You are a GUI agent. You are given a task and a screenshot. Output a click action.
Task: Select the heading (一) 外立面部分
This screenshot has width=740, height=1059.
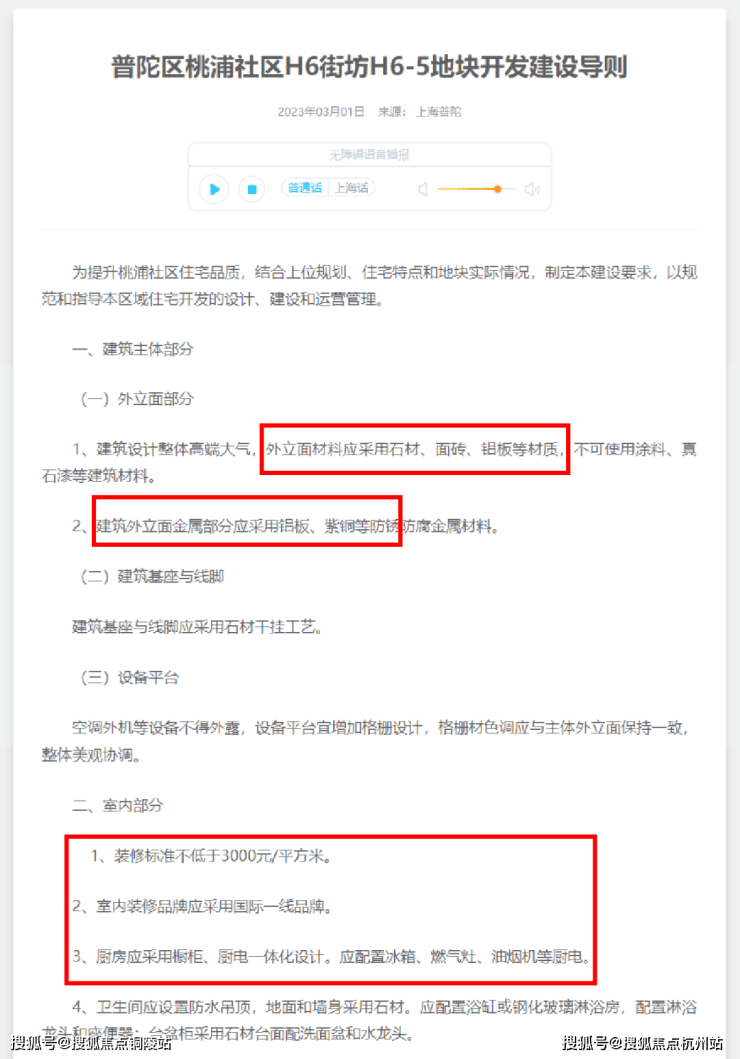[136, 399]
